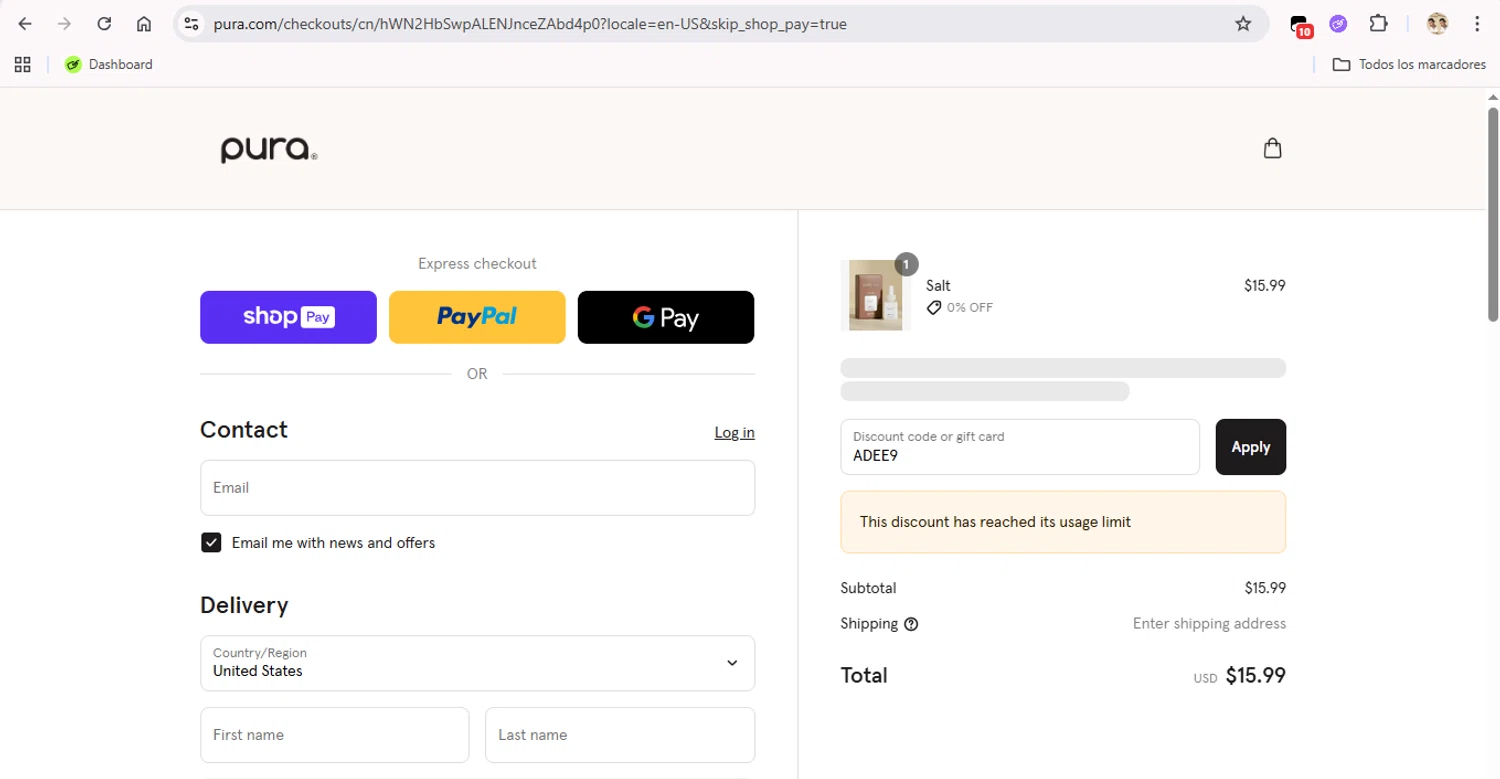
Task: Bookmark this page with the star icon
Action: [1243, 24]
